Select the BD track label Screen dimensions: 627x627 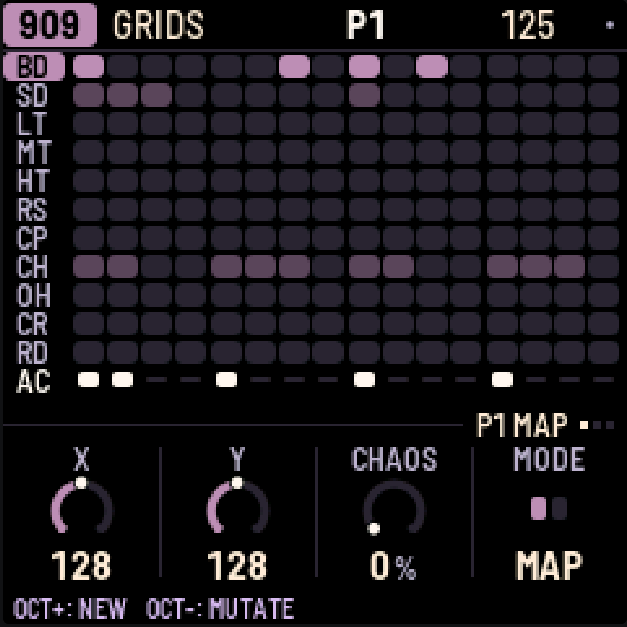[34, 66]
